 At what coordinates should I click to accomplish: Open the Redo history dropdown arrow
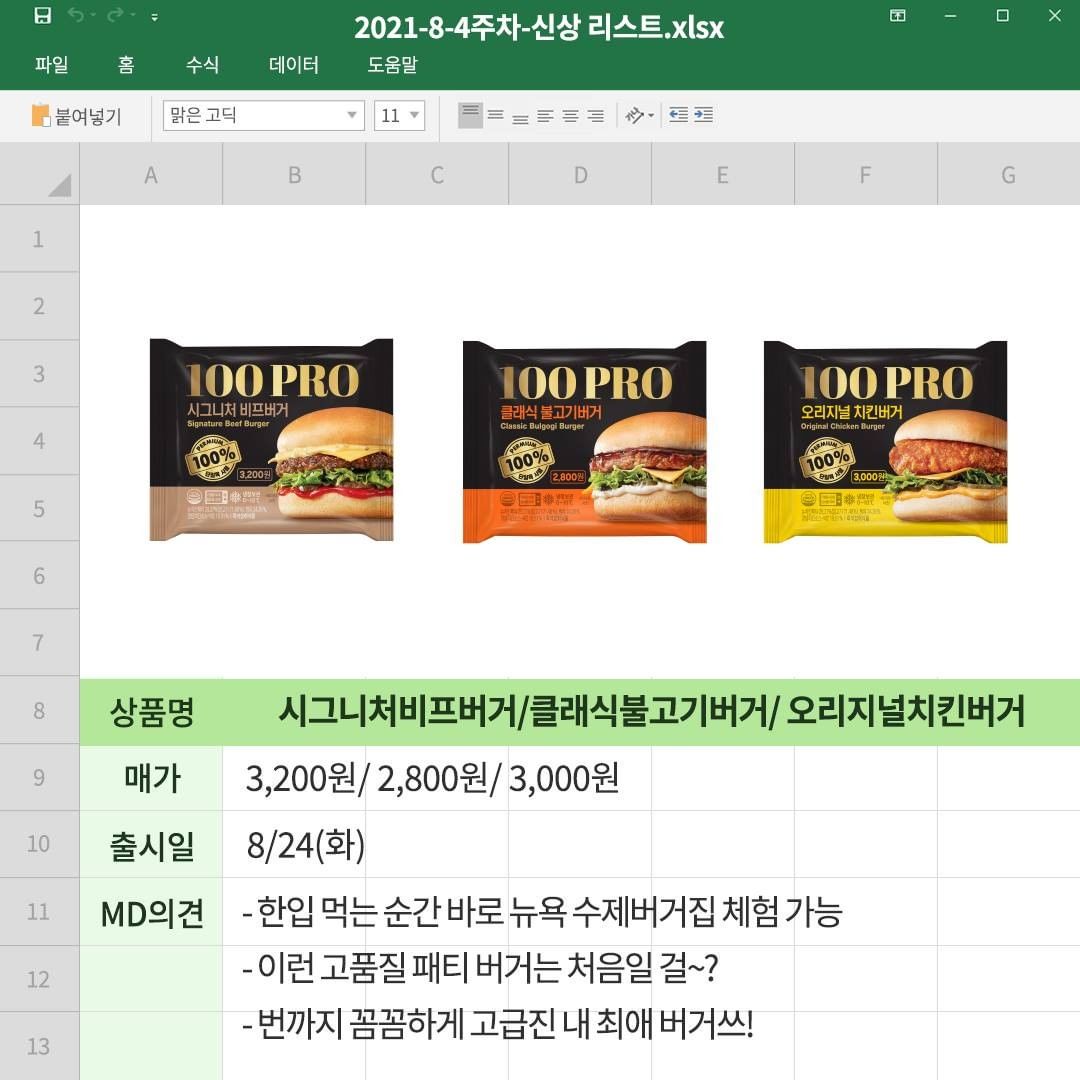[133, 16]
